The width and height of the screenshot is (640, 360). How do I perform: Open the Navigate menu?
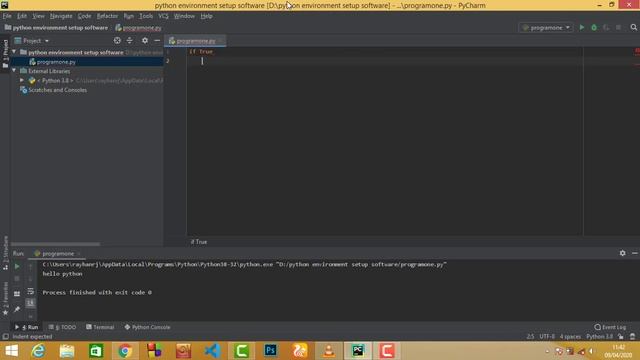pos(61,16)
